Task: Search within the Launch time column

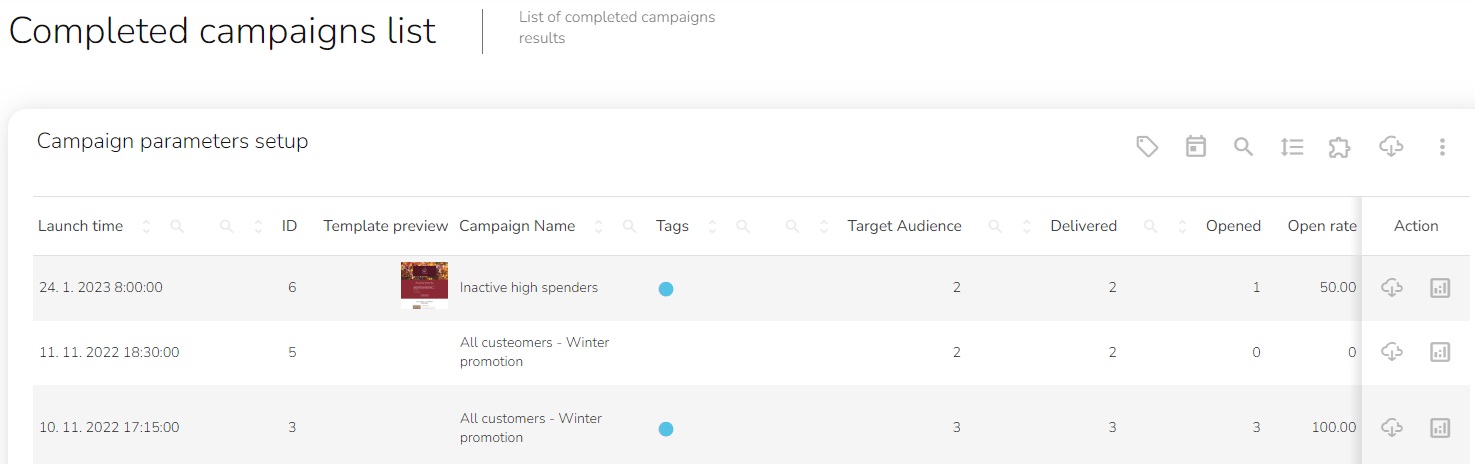Action: (177, 227)
